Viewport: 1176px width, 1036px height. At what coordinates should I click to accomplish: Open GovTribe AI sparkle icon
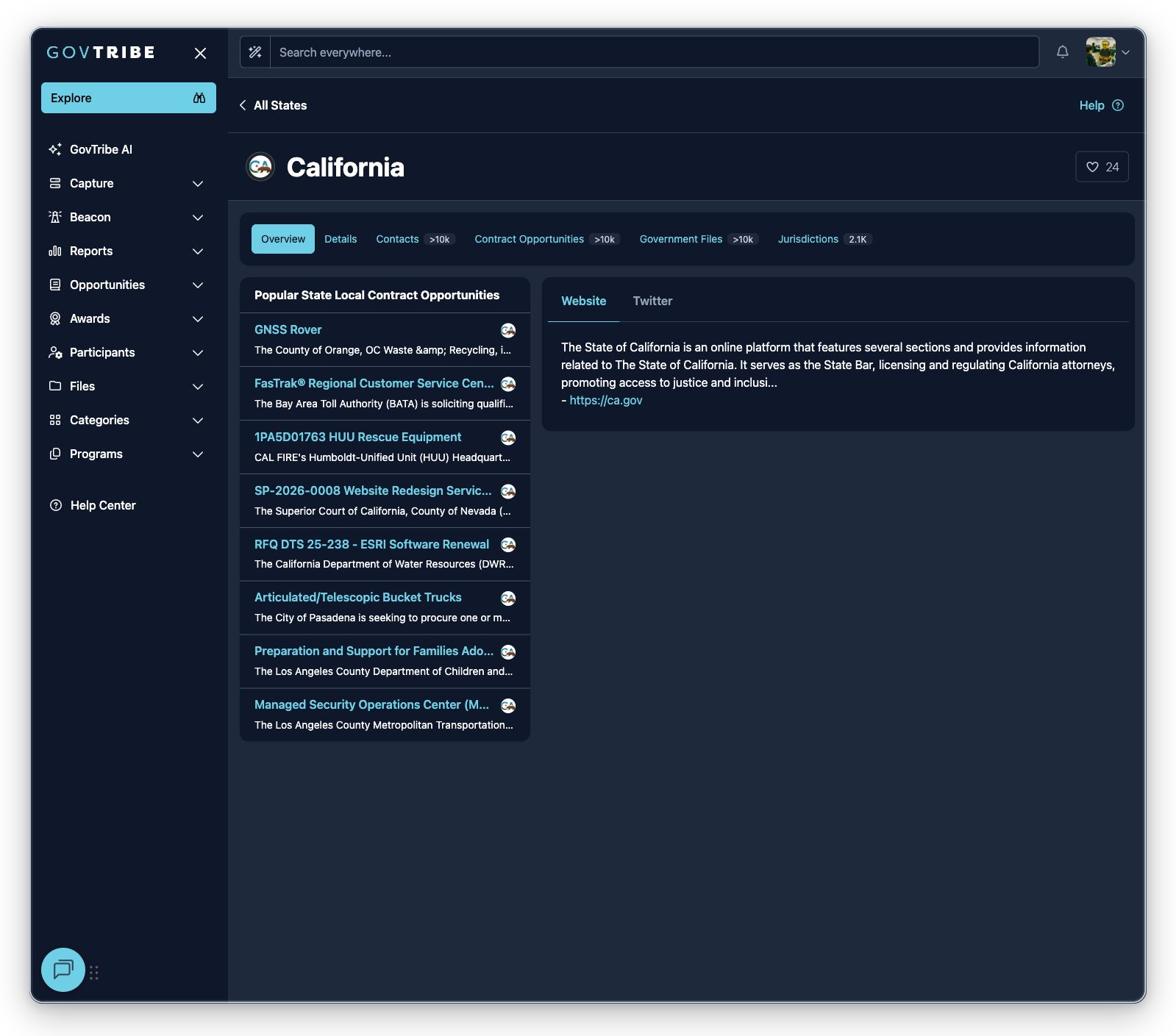tap(55, 149)
